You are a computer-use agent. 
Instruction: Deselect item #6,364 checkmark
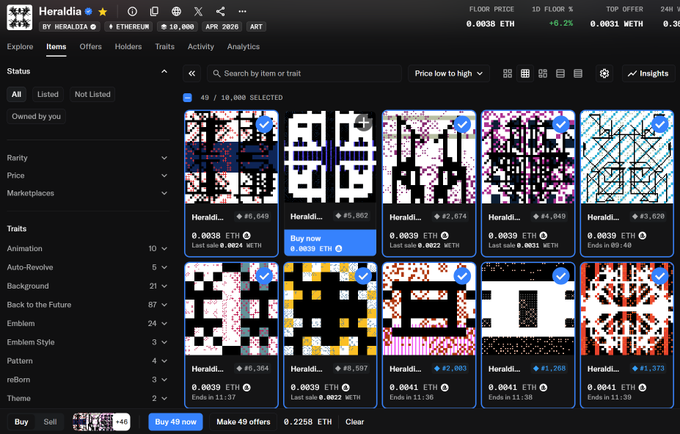coord(264,276)
